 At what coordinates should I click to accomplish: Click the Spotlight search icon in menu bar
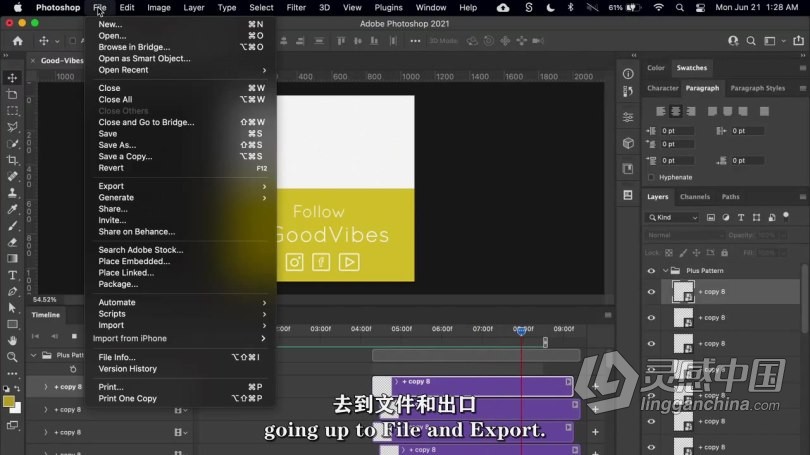[x=680, y=8]
